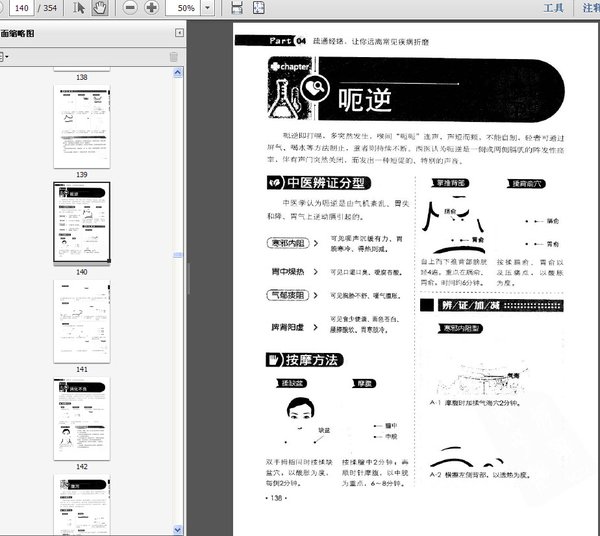Click the Part 04 header label
600x536 pixels.
[287, 41]
